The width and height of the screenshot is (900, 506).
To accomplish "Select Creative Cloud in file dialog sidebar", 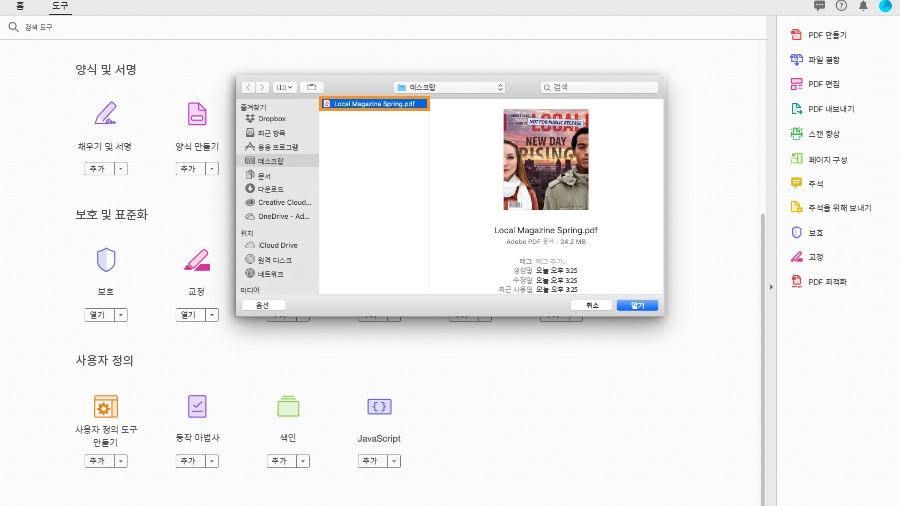I will (278, 203).
